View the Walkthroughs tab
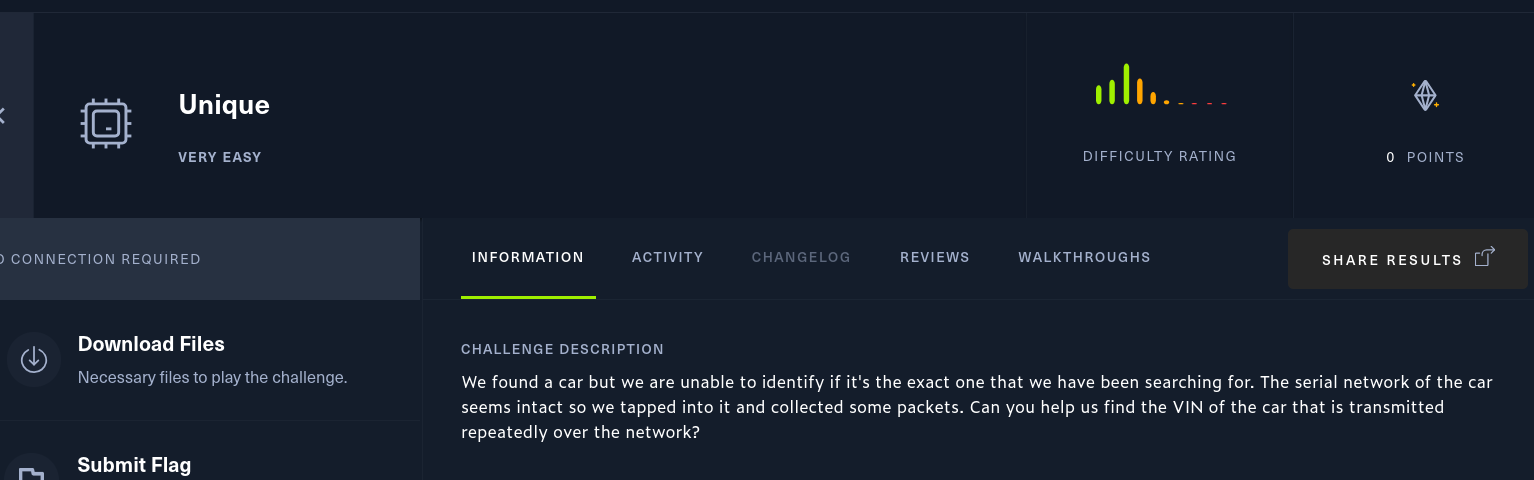The width and height of the screenshot is (1534, 480). tap(1084, 257)
